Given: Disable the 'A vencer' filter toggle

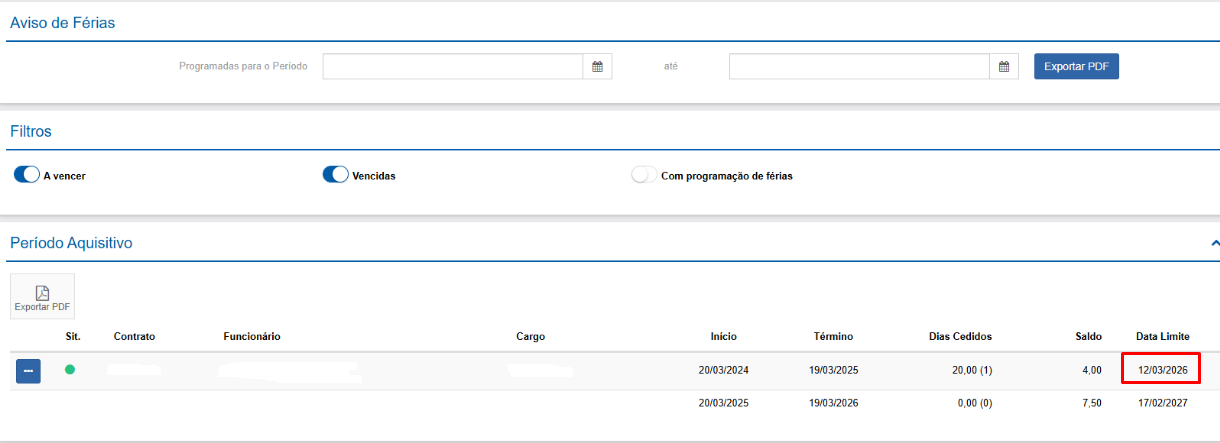Looking at the screenshot, I should coord(27,175).
